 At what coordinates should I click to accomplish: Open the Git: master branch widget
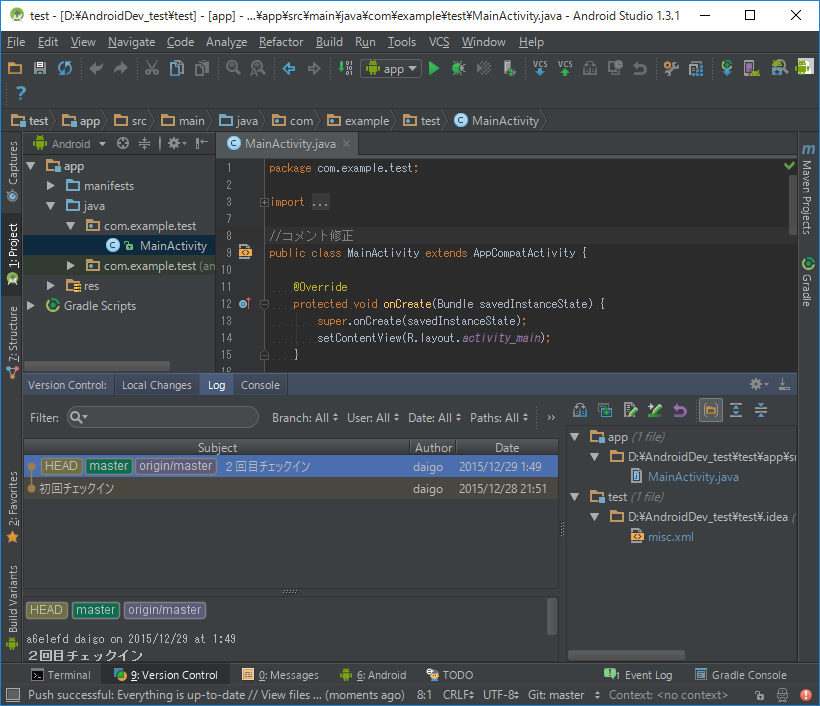(x=564, y=695)
